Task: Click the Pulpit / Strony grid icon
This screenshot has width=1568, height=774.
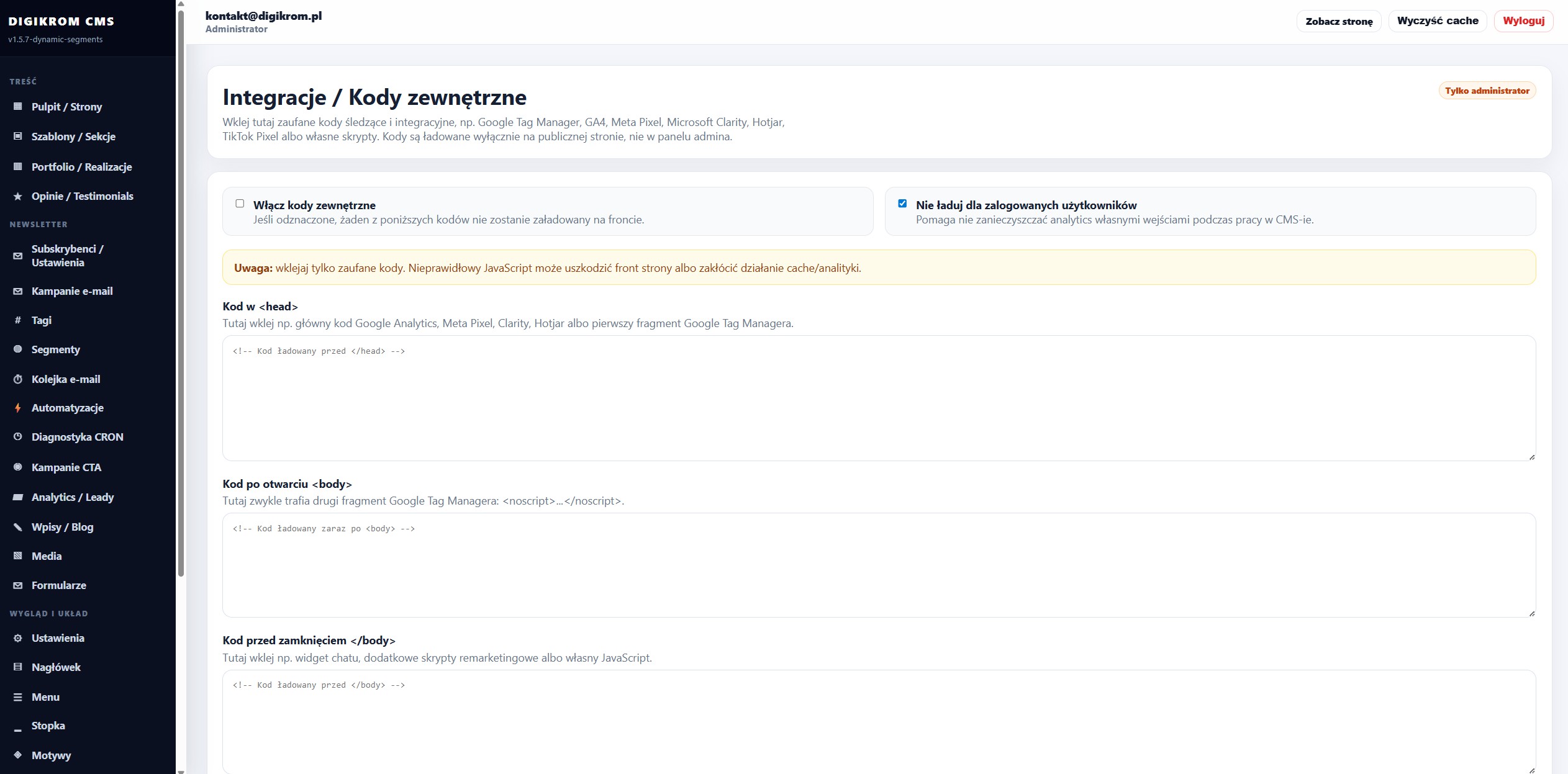Action: 18,107
